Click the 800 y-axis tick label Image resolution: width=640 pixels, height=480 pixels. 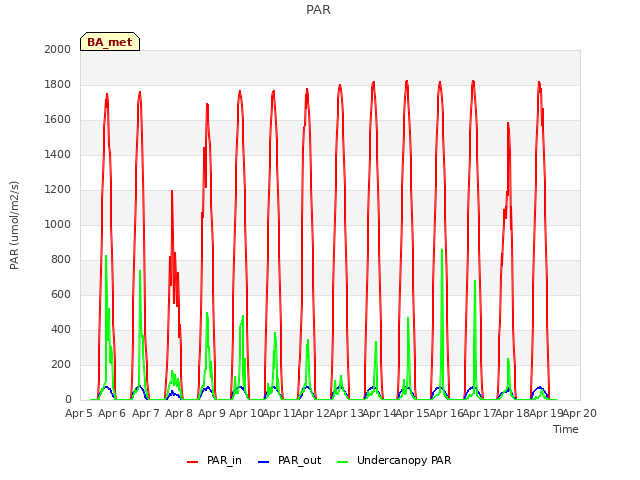(61, 260)
